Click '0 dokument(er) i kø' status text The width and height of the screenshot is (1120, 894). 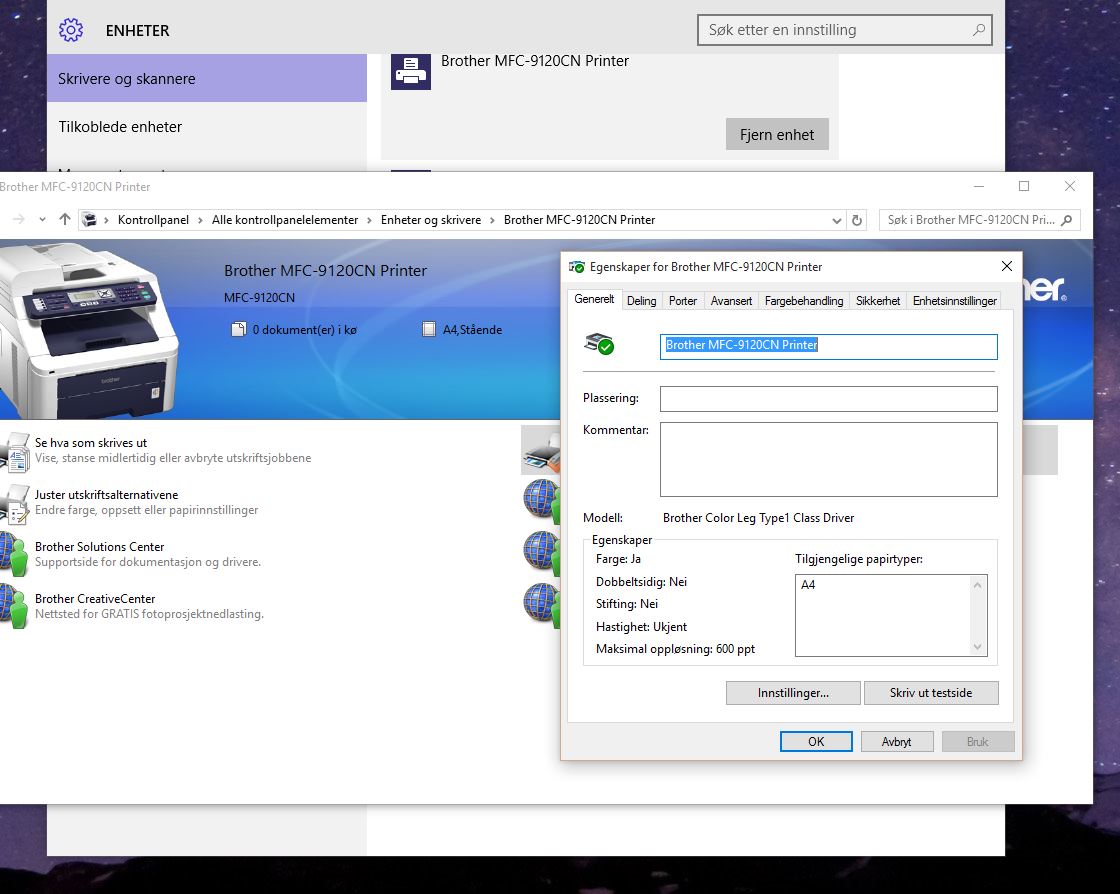click(x=304, y=330)
